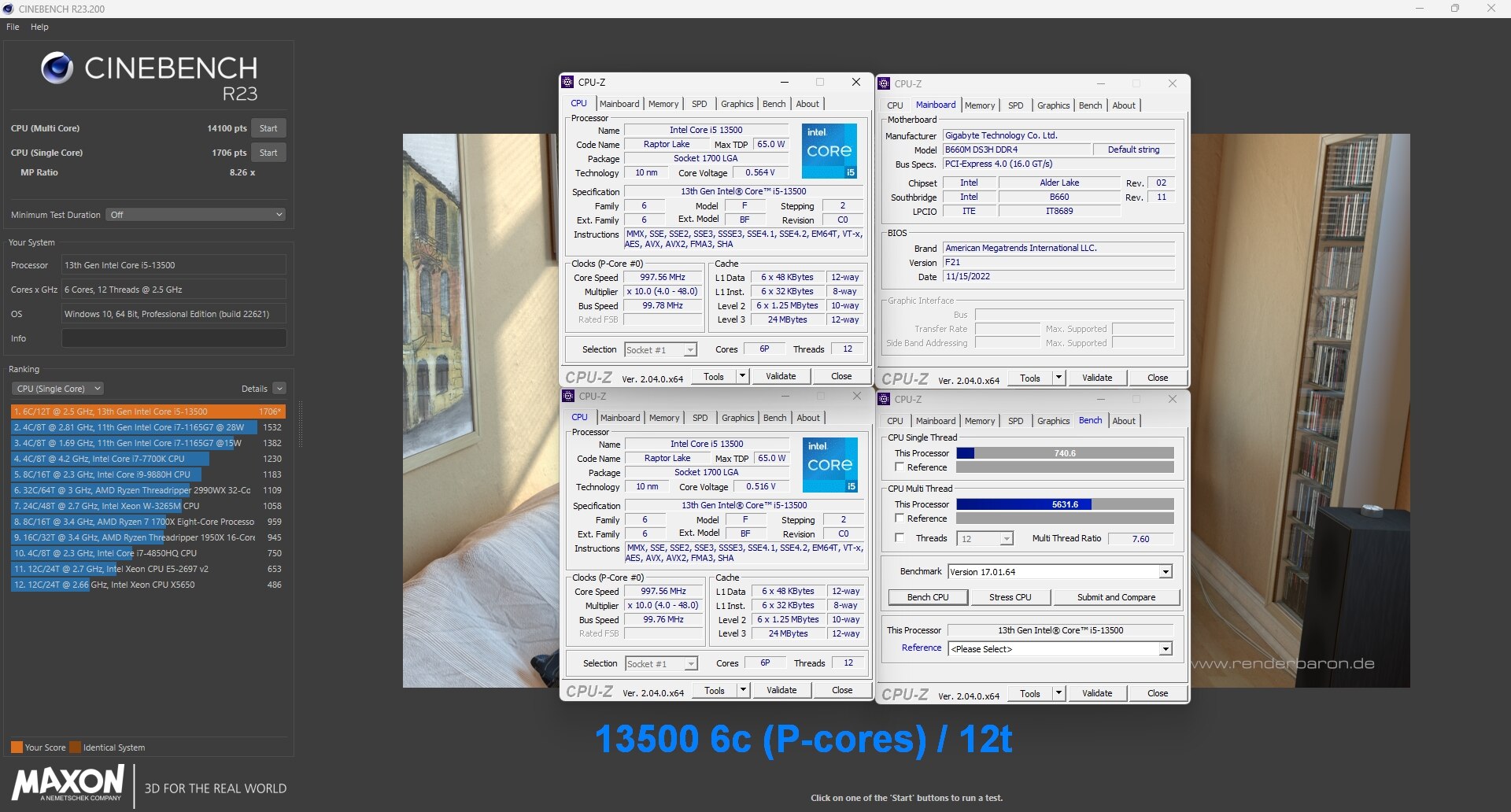Click the Reference link in Bench window
The width and height of the screenshot is (1511, 812).
point(921,648)
